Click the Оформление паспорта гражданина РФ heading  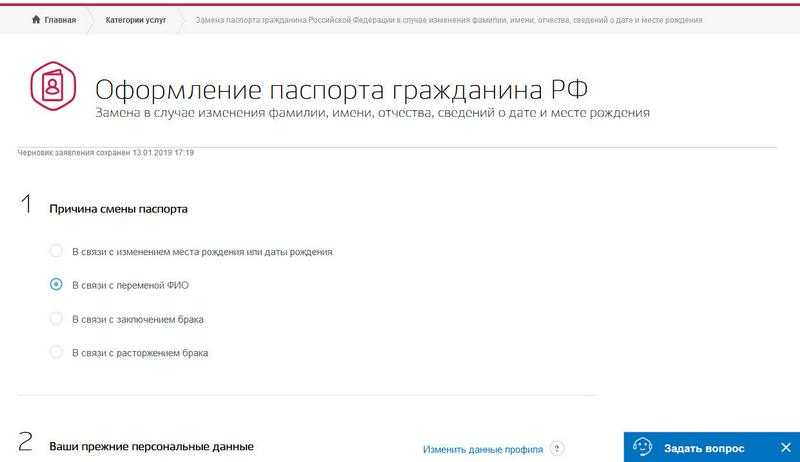[341, 88]
